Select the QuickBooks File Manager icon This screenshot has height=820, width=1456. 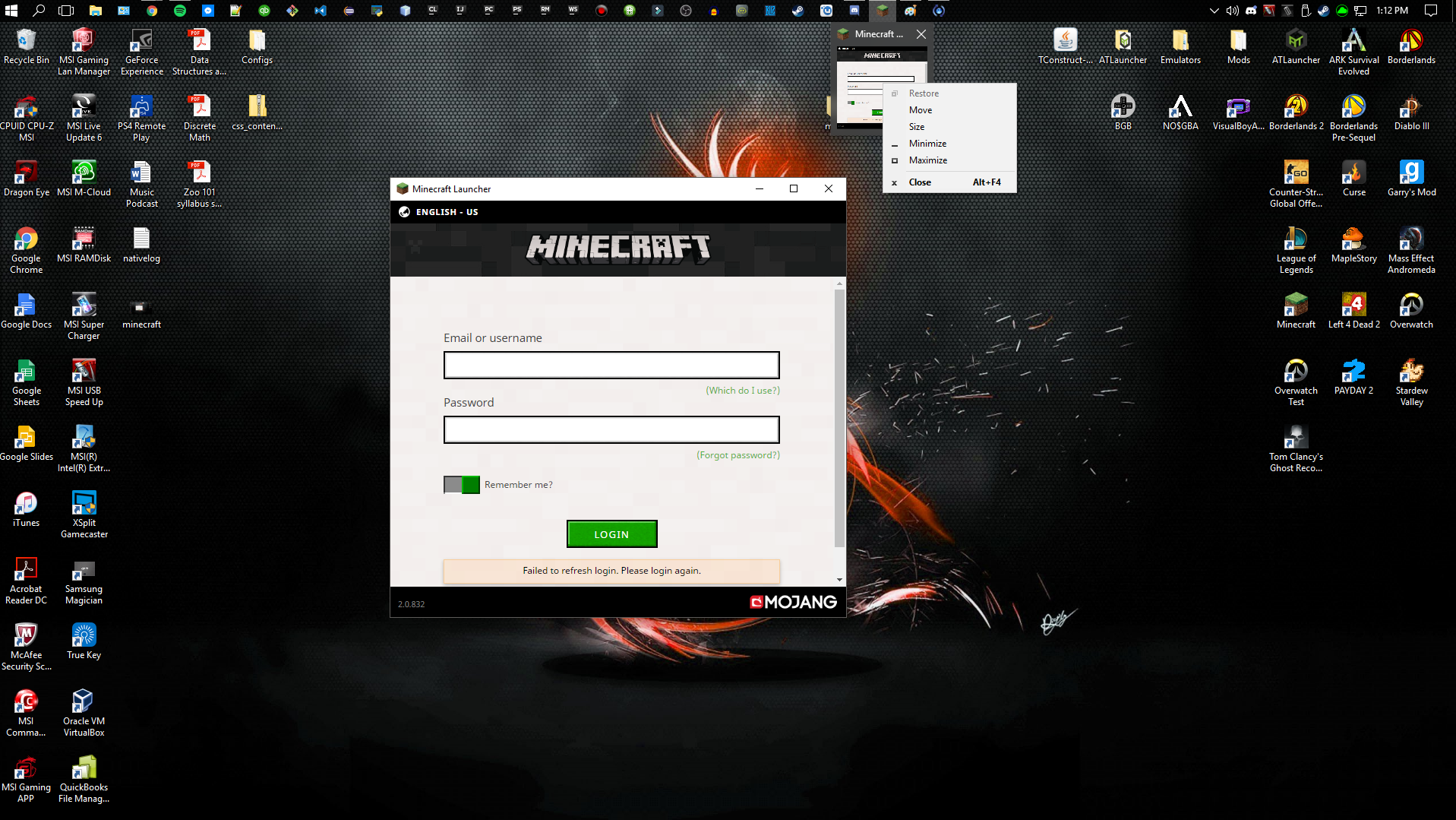(84, 779)
